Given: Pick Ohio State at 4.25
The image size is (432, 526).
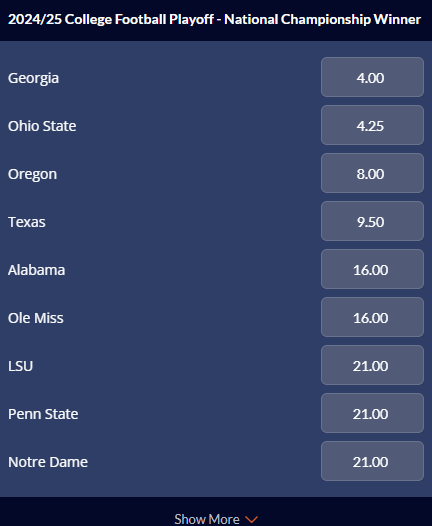Looking at the screenshot, I should point(372,125).
